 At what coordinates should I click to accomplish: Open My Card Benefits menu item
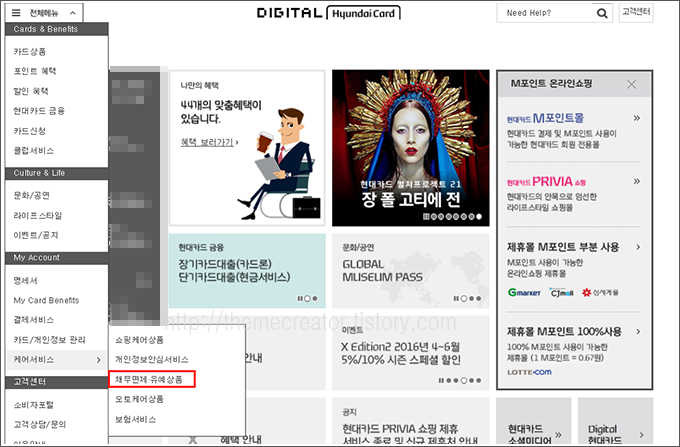tap(46, 300)
